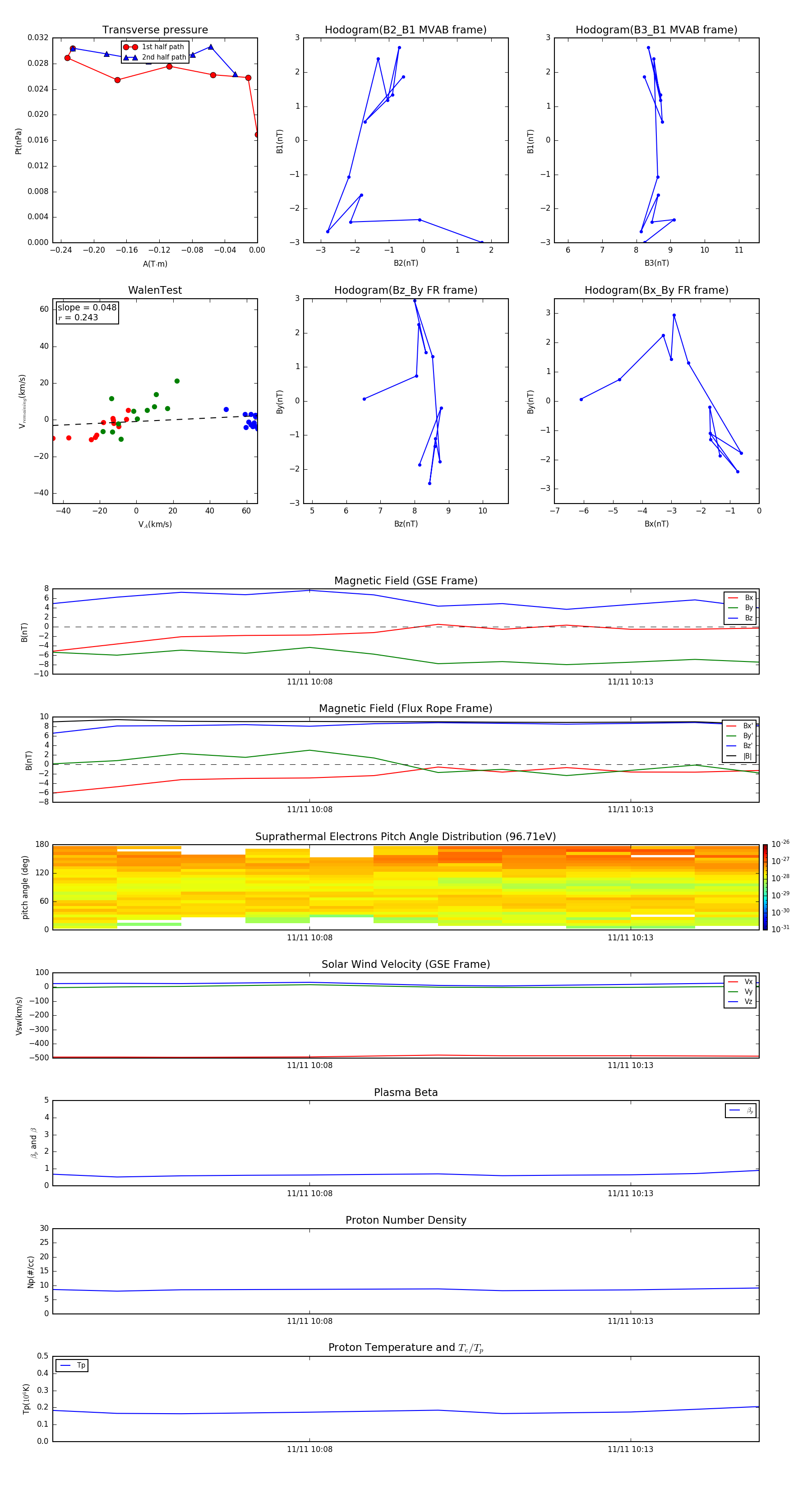Click the 'B3(nT)' x-axis label
Viewport: 812px width, 1489px height.
pos(656,263)
